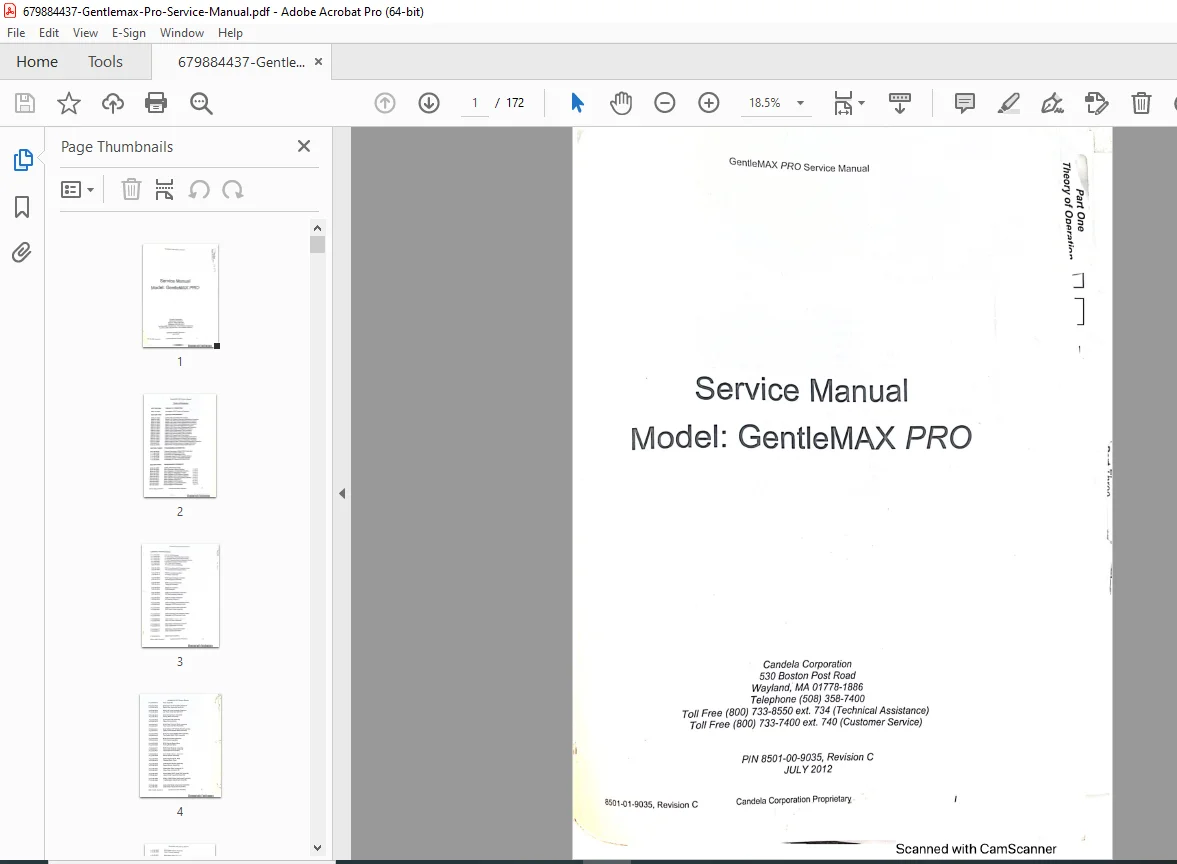Screen dimensions: 1177x864
Task: Click "530 Boston Post Road" line
Action: [807, 676]
